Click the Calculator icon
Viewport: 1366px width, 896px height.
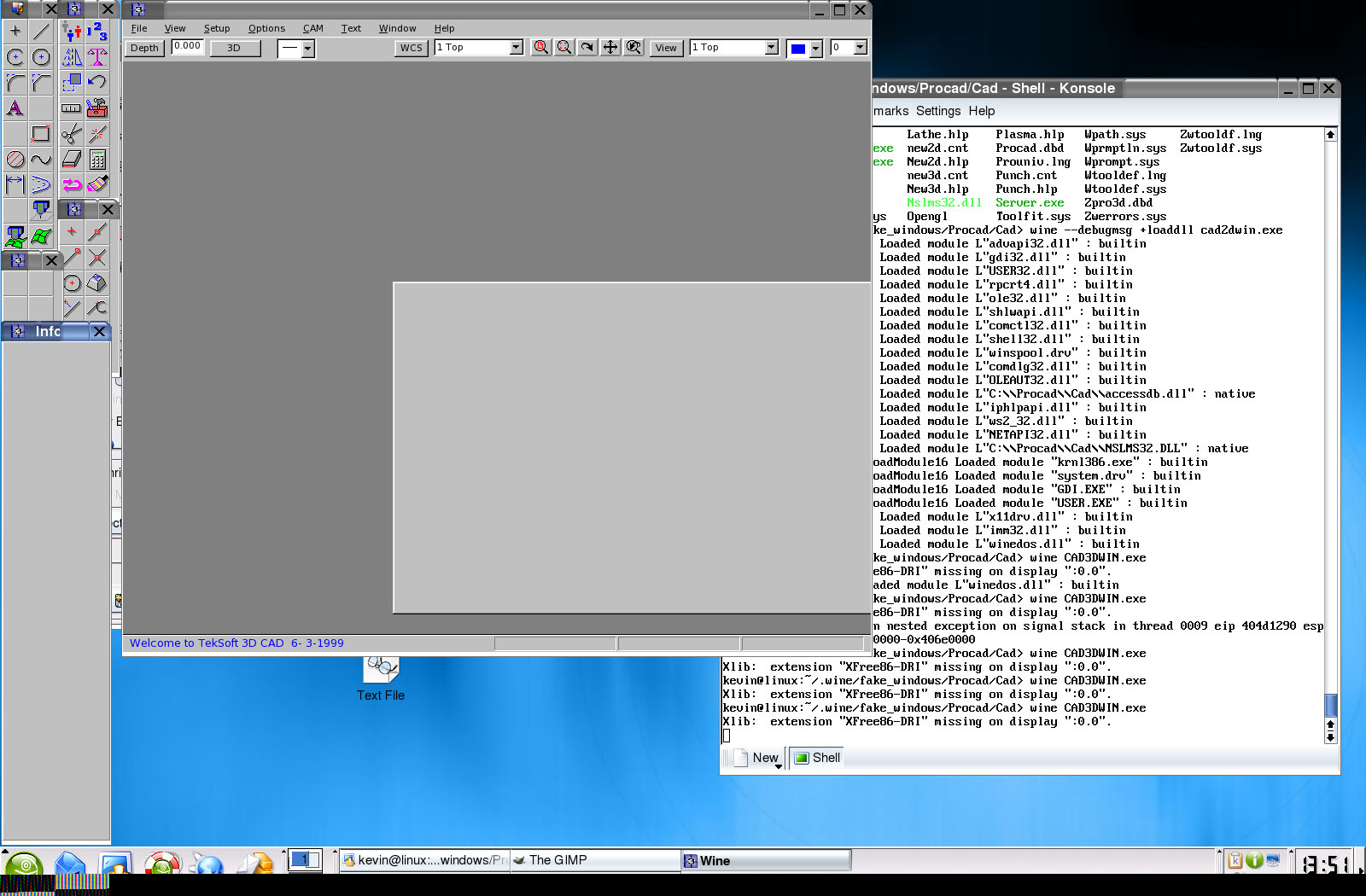click(x=97, y=160)
